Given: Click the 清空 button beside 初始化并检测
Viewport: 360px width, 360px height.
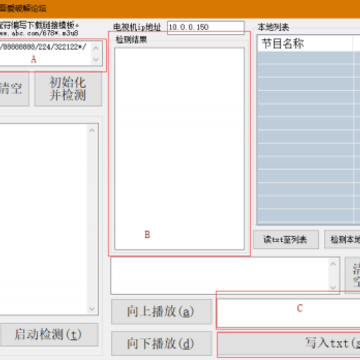Looking at the screenshot, I should [14, 89].
